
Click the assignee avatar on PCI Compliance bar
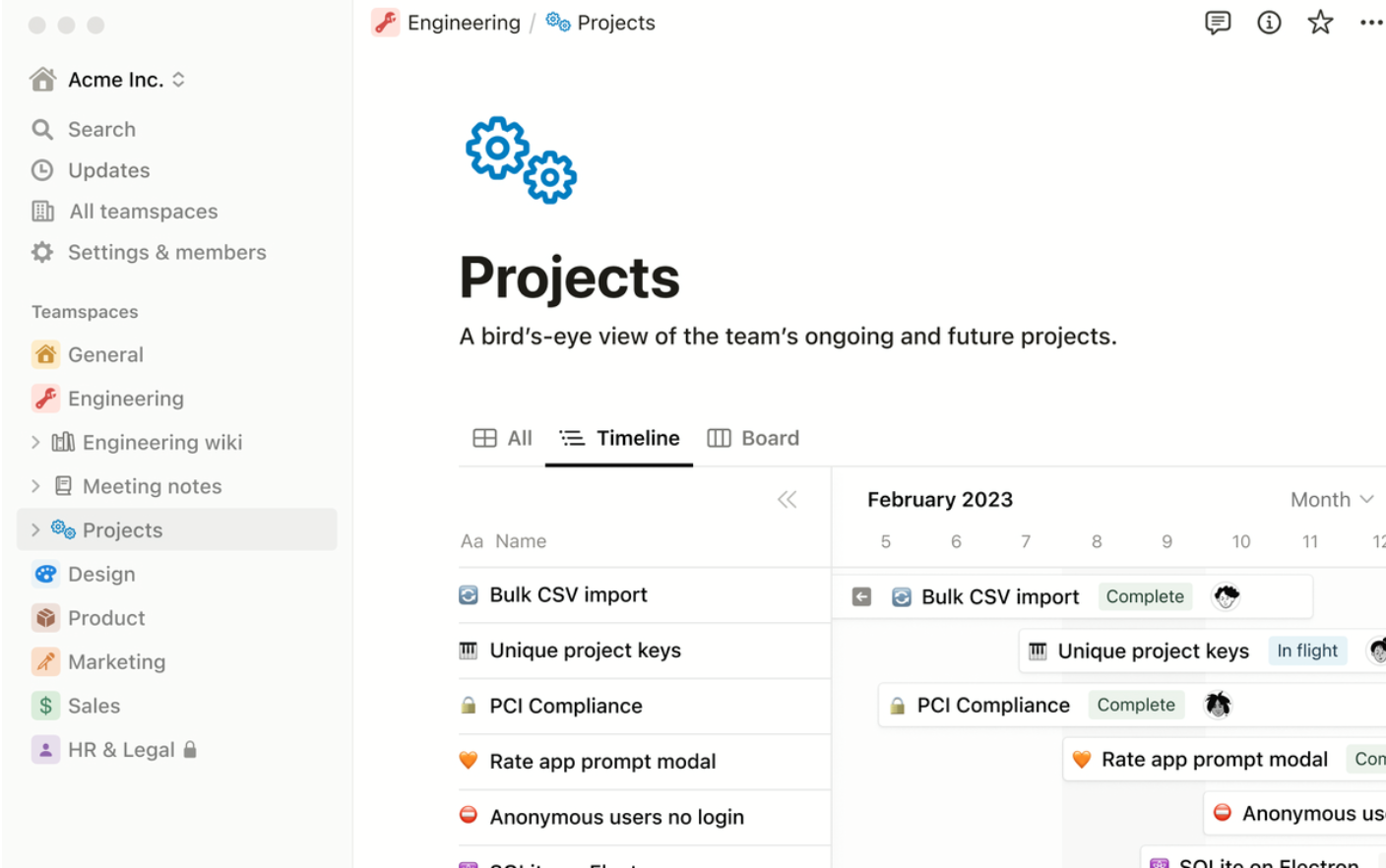tap(1218, 704)
